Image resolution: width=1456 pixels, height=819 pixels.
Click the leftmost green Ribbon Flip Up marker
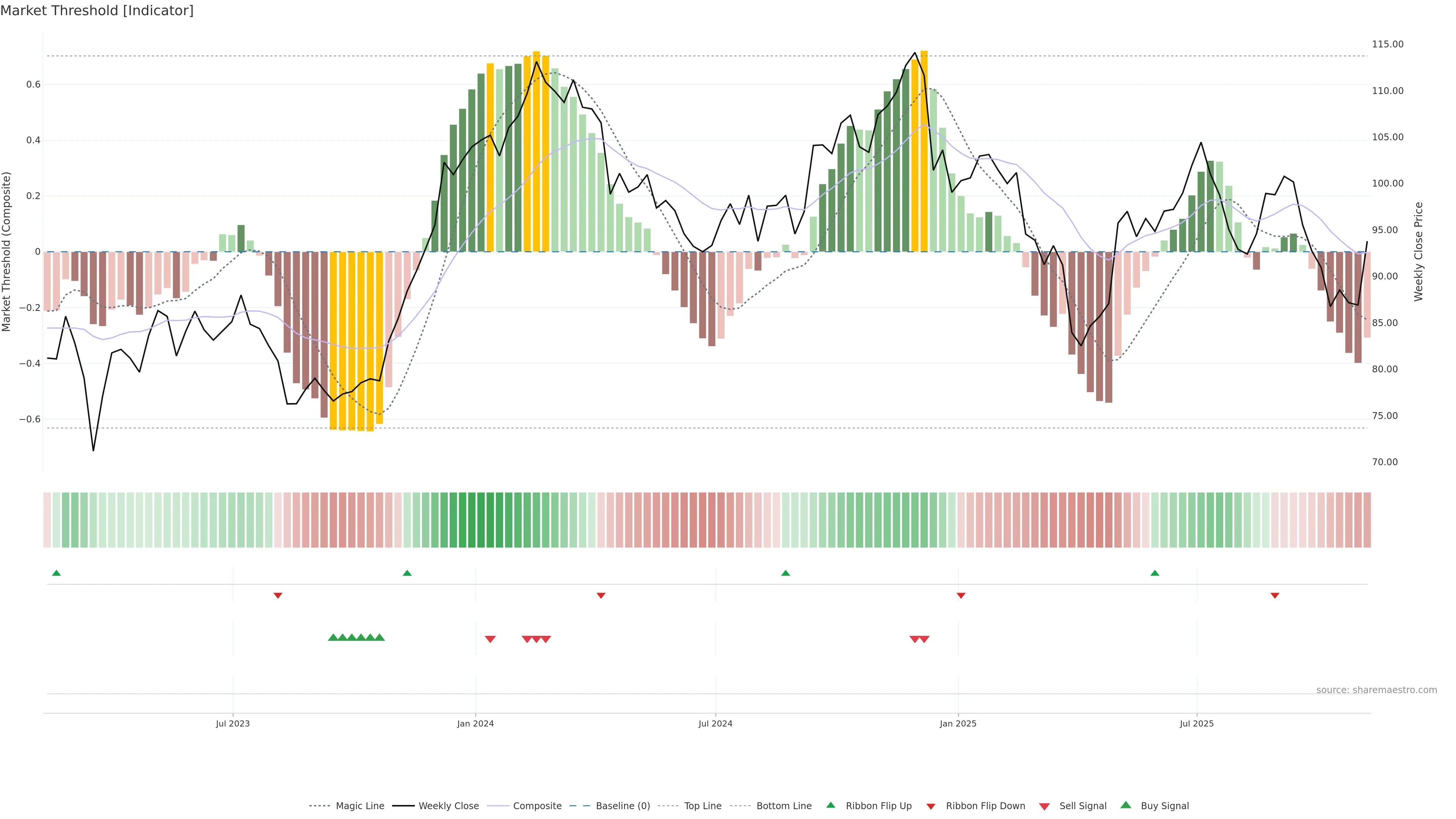[56, 573]
